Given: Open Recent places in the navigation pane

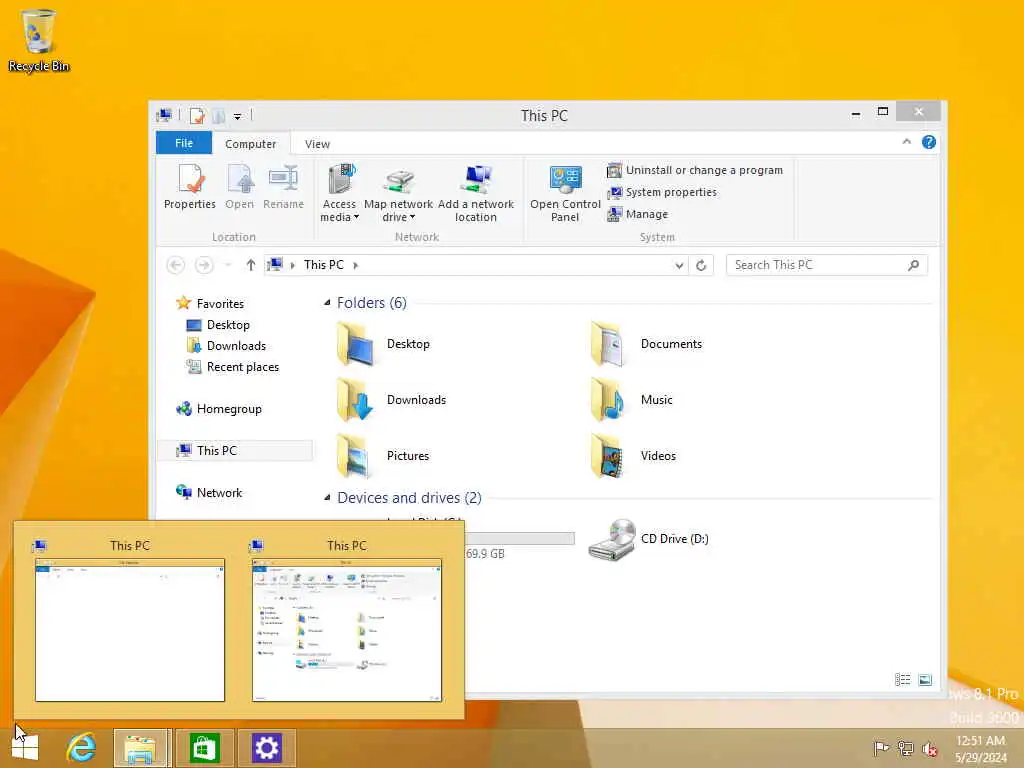Looking at the screenshot, I should 232,367.
